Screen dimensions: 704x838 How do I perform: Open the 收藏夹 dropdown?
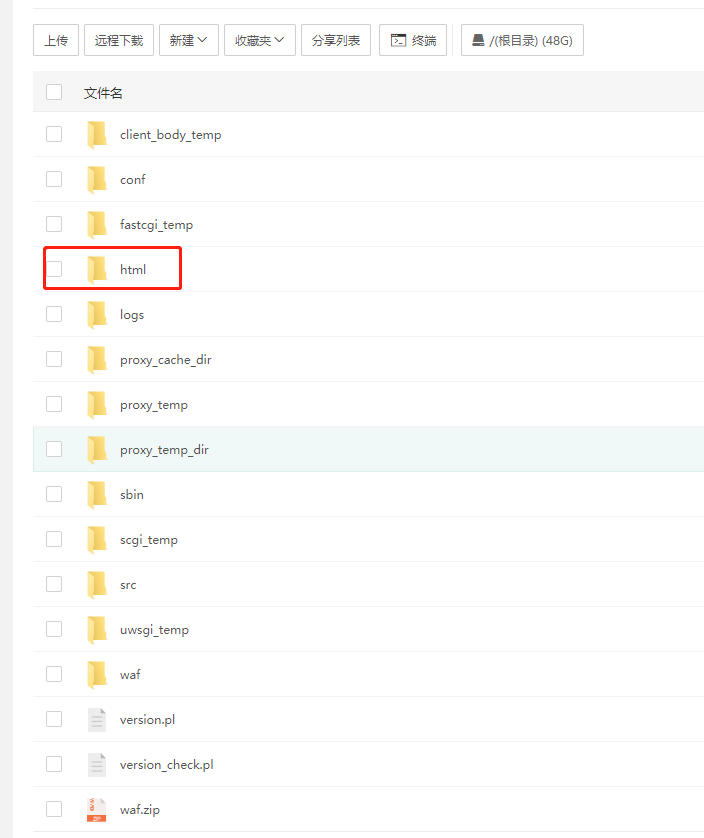(259, 40)
